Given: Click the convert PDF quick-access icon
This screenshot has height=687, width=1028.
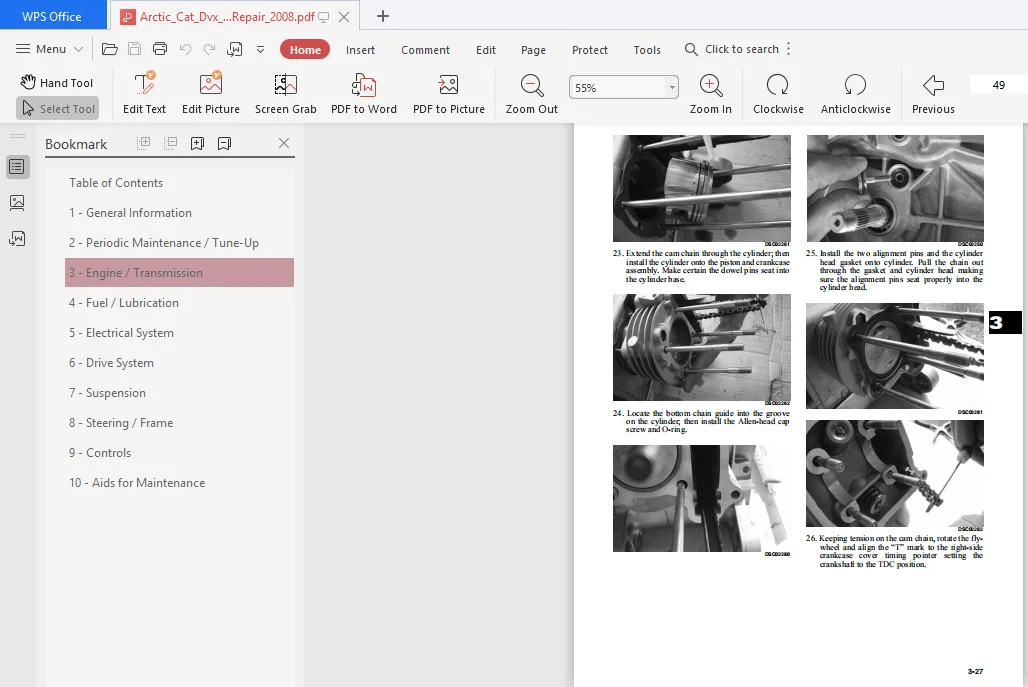Looking at the screenshot, I should 234,49.
